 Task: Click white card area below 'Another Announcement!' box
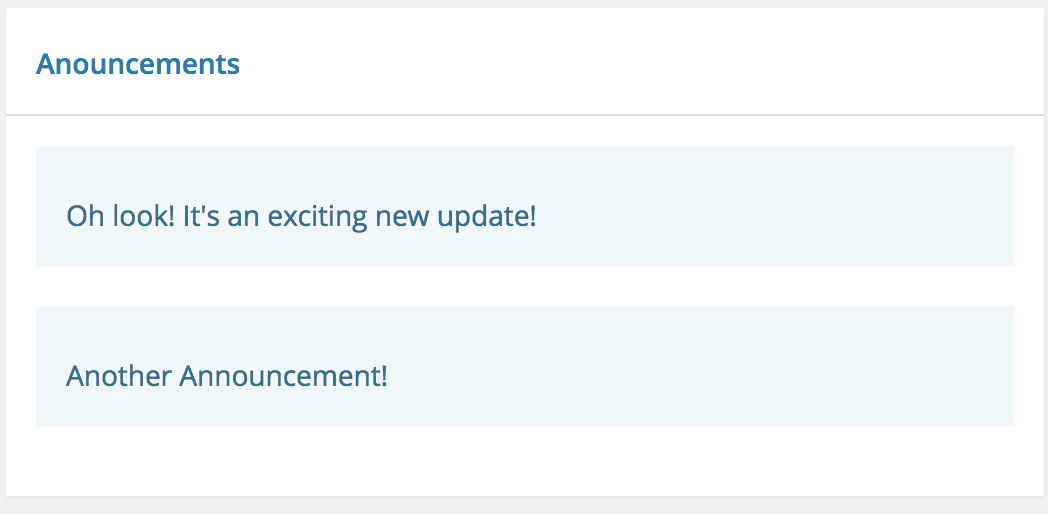point(525,461)
